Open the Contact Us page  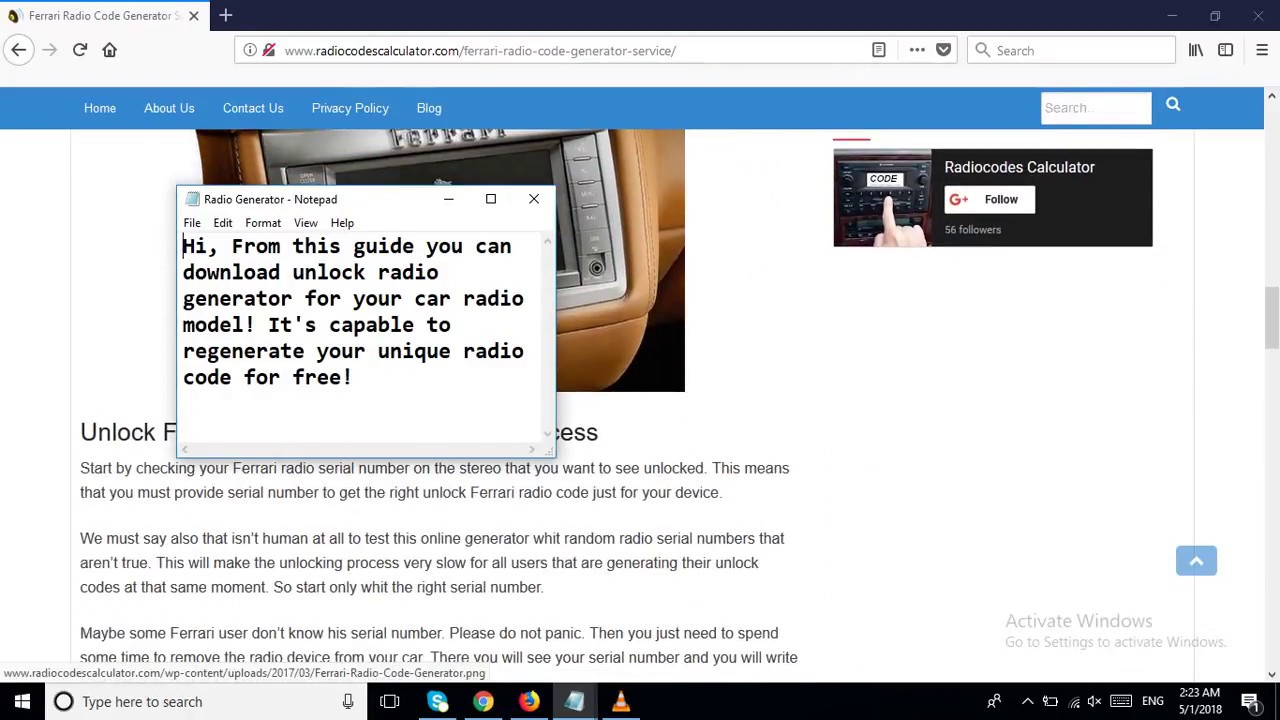(253, 108)
